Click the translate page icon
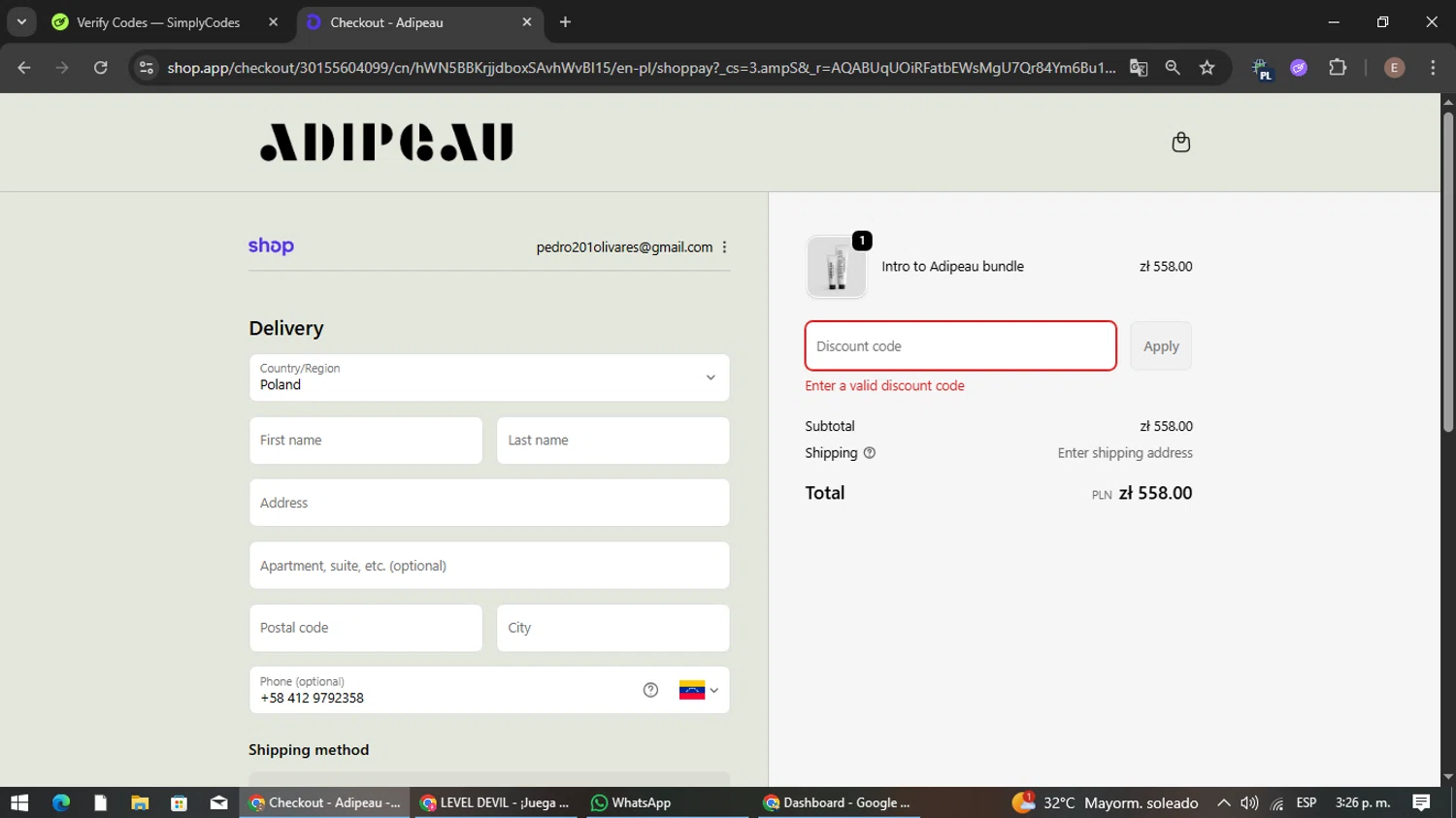Screen dimensions: 1456x818 click(x=1139, y=68)
